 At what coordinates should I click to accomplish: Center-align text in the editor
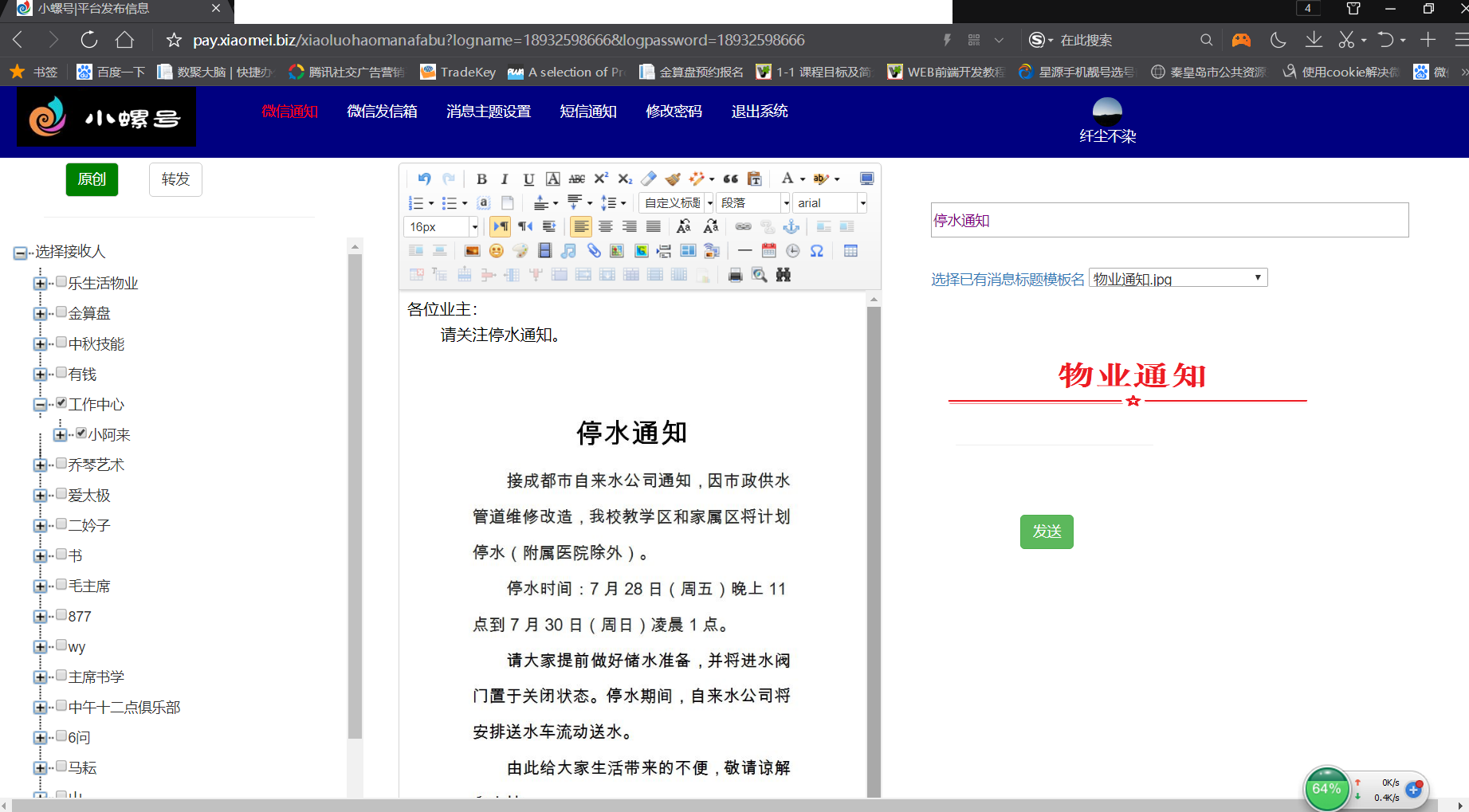[x=606, y=227]
